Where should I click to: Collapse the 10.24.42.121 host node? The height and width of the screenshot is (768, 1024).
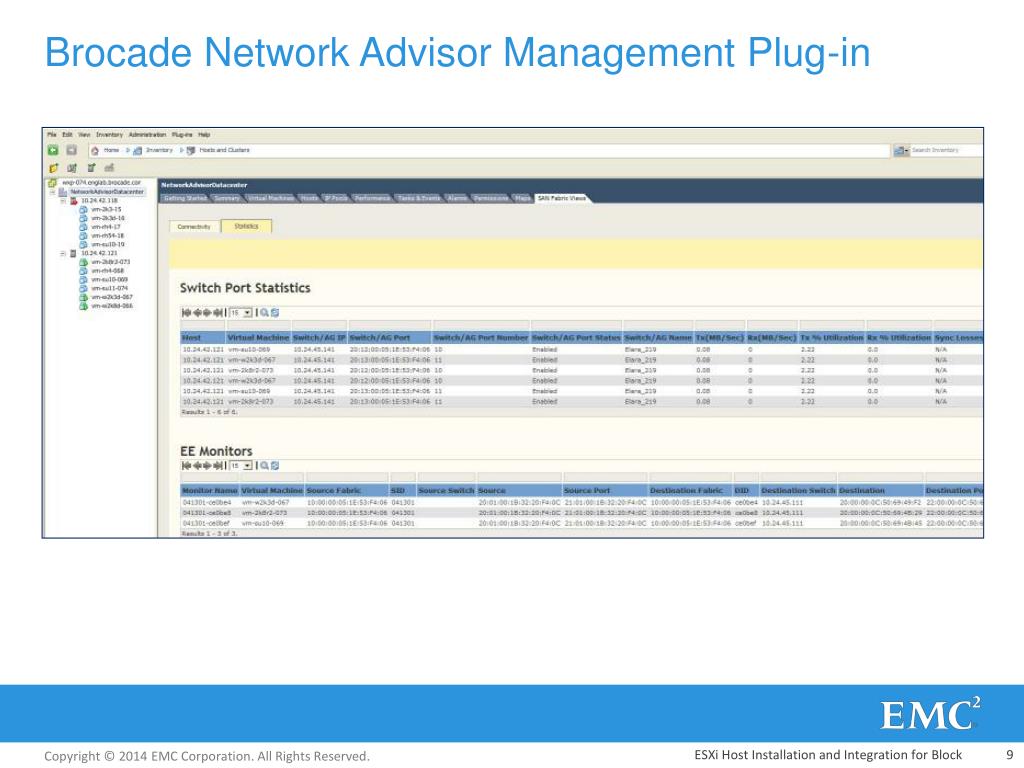(x=63, y=253)
